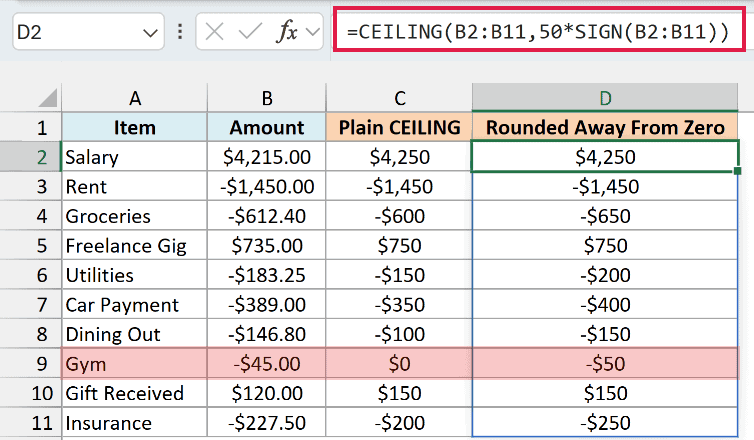Select row 6 header
The width and height of the screenshot is (754, 440).
point(31,275)
